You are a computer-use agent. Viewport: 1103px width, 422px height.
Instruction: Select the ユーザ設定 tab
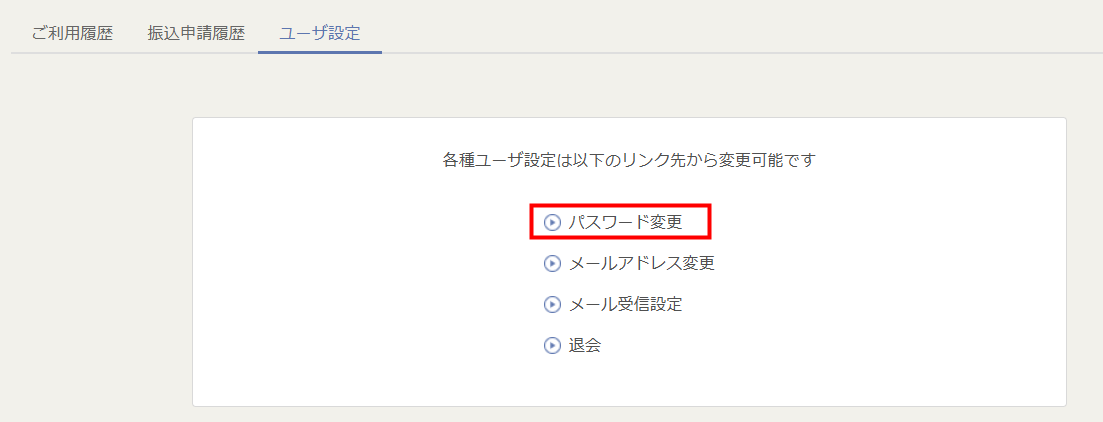(320, 33)
